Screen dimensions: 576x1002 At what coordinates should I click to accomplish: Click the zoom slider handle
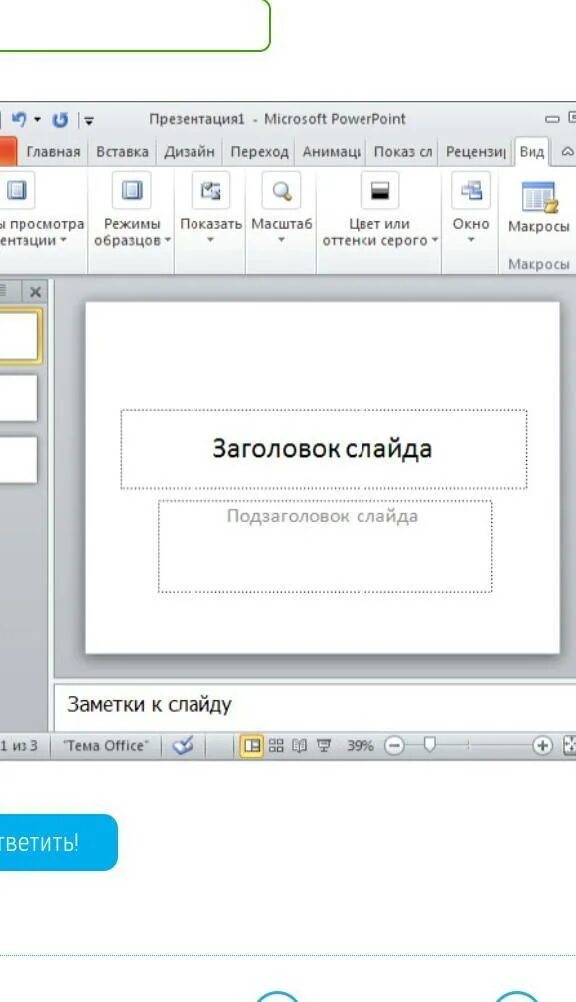pyautogui.click(x=430, y=745)
